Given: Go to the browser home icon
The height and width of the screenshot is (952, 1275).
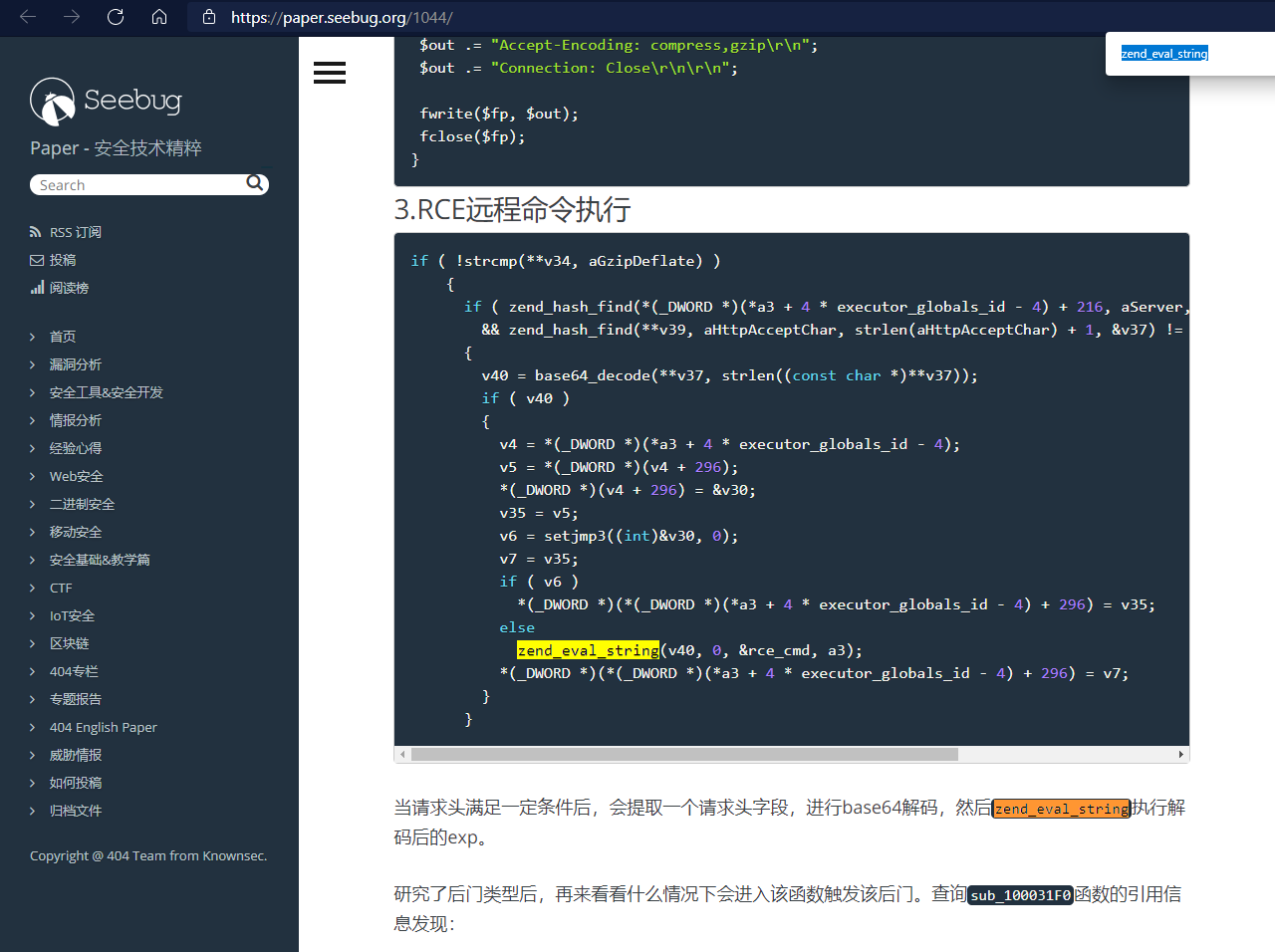Looking at the screenshot, I should coord(159,17).
